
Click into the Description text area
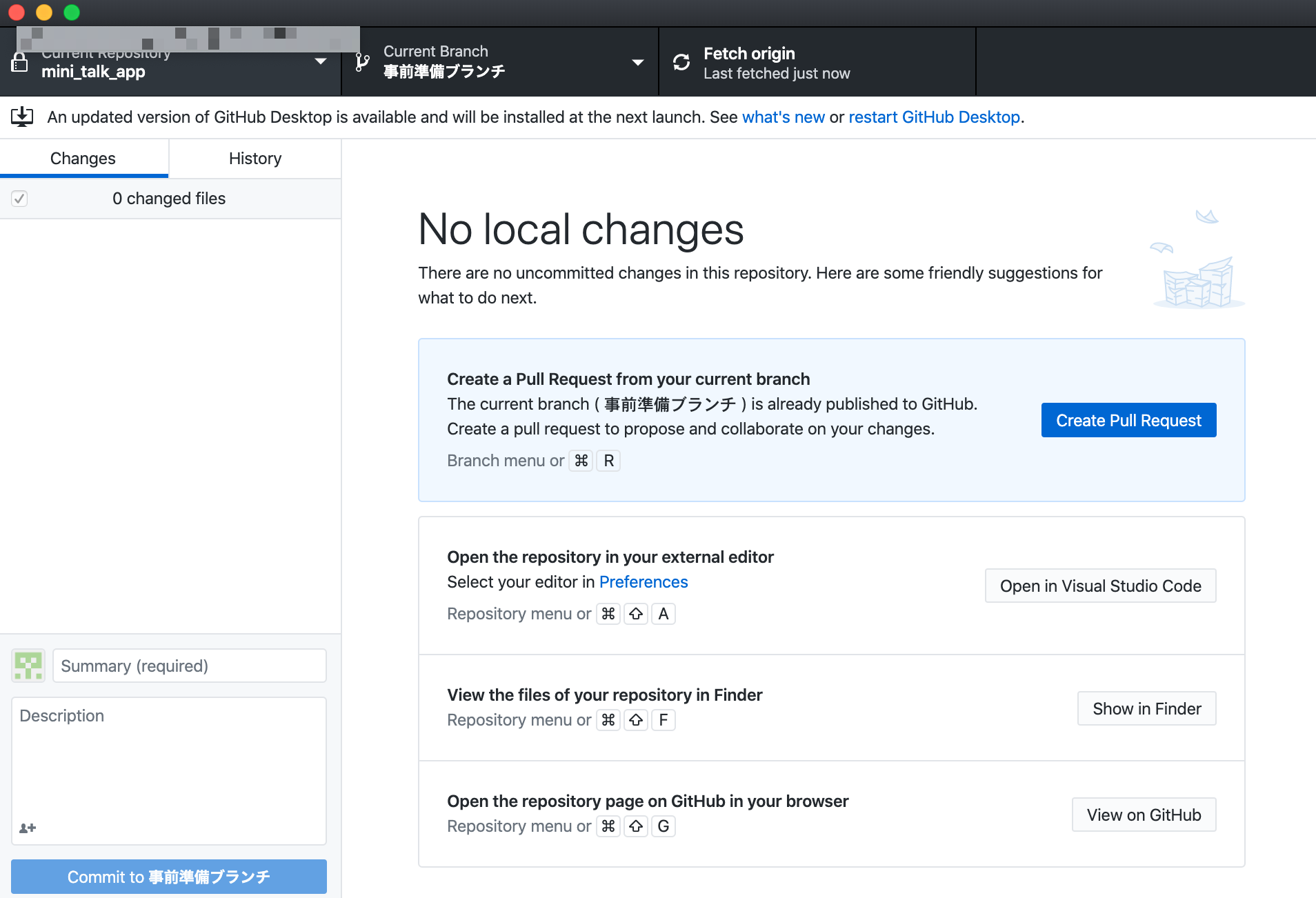click(169, 759)
